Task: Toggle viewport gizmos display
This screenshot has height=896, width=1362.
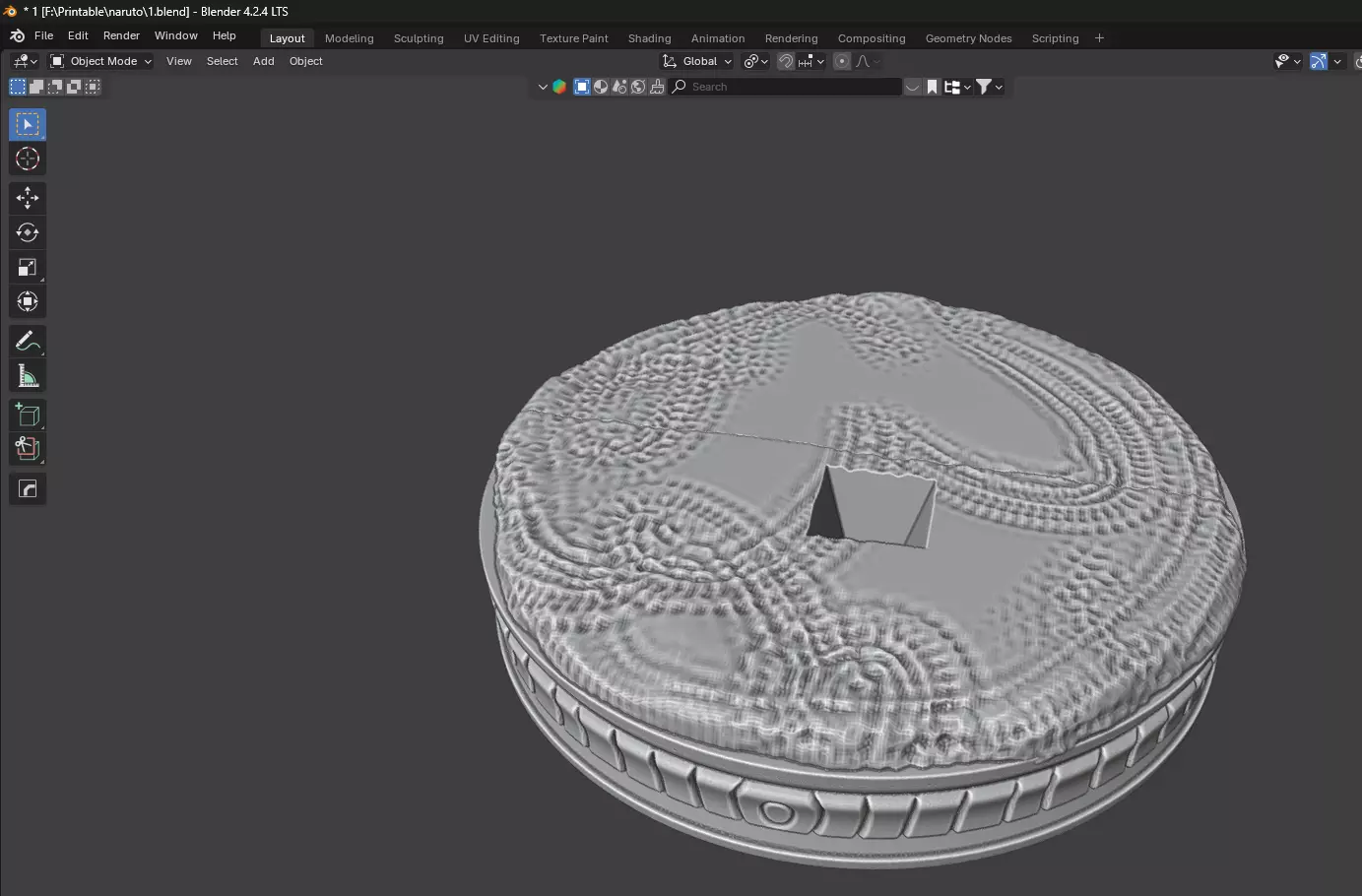Action: click(x=1319, y=61)
